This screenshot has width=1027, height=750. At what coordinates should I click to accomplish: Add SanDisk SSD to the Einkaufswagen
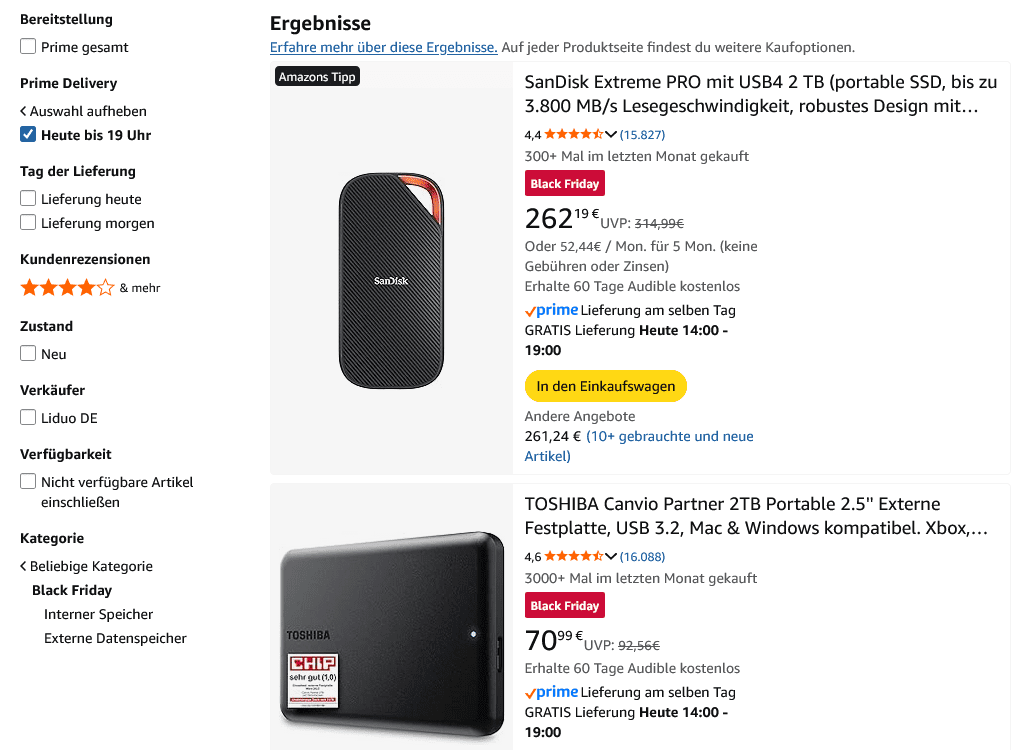click(x=605, y=386)
